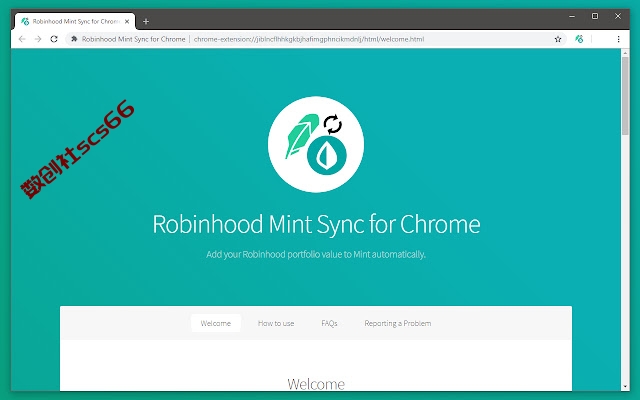
Task: Open the Robinhood Mint Sync extension toolbar icon
Action: (579, 39)
